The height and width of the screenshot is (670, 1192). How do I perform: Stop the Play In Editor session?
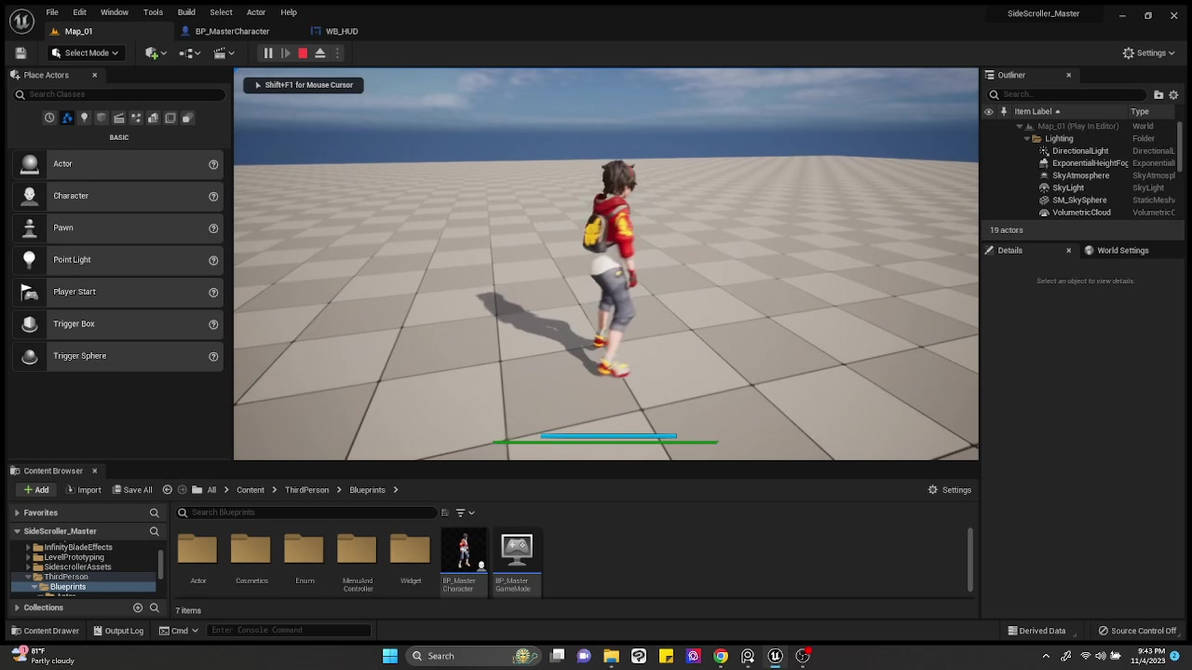(302, 53)
